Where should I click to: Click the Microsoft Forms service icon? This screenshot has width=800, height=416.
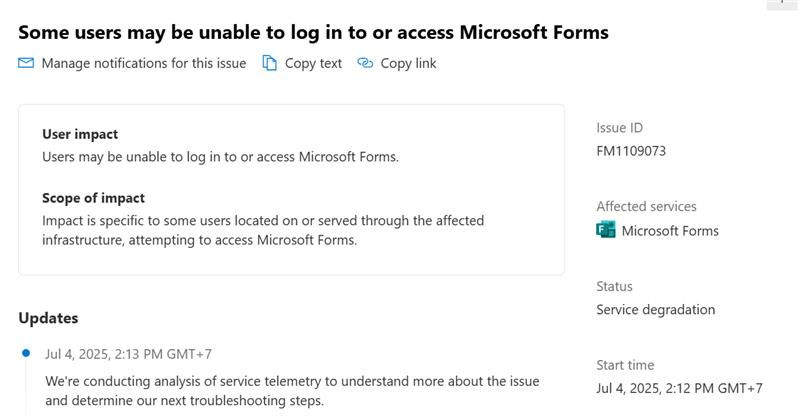606,230
